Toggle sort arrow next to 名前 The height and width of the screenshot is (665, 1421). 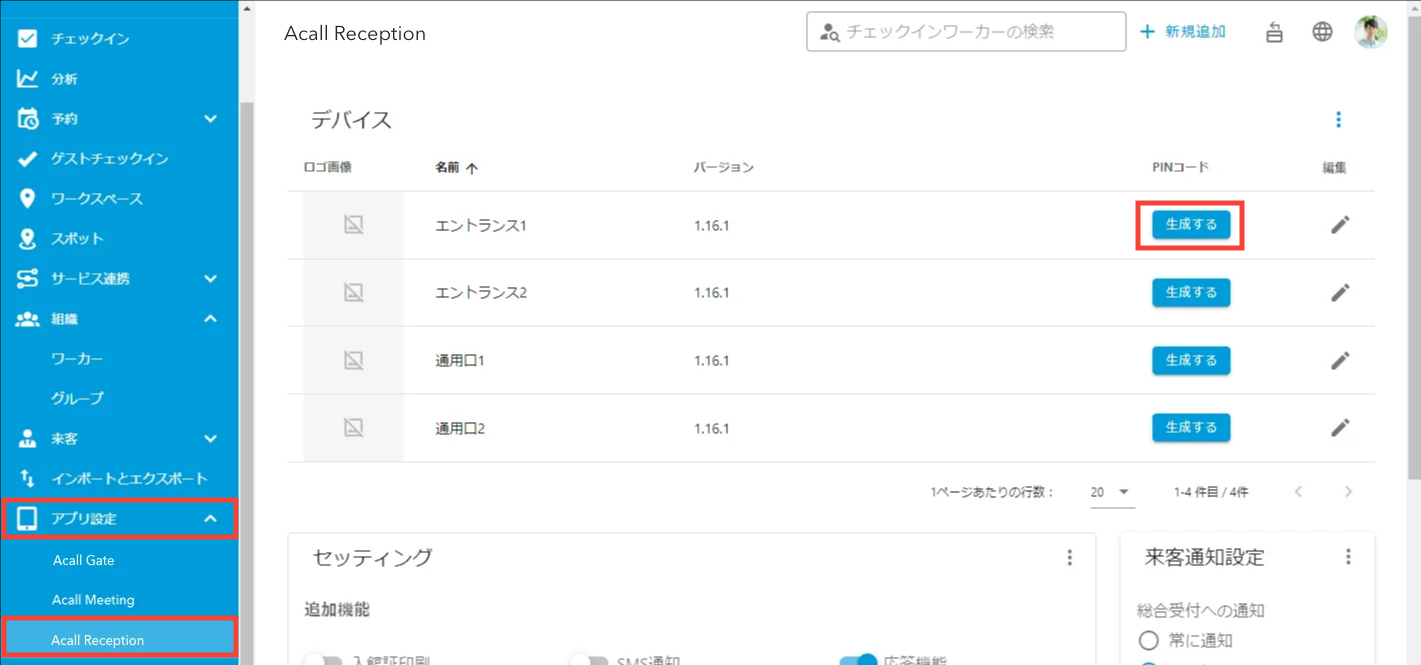pyautogui.click(x=472, y=168)
